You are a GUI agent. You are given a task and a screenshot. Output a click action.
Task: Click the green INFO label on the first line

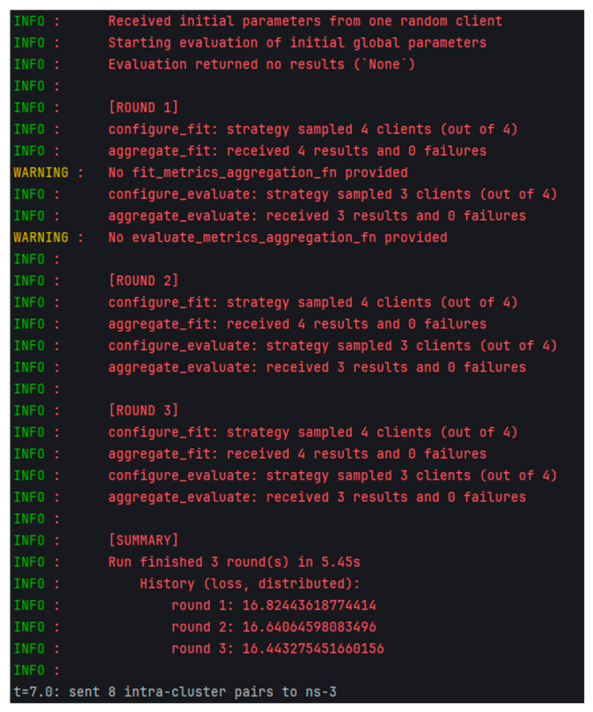29,21
